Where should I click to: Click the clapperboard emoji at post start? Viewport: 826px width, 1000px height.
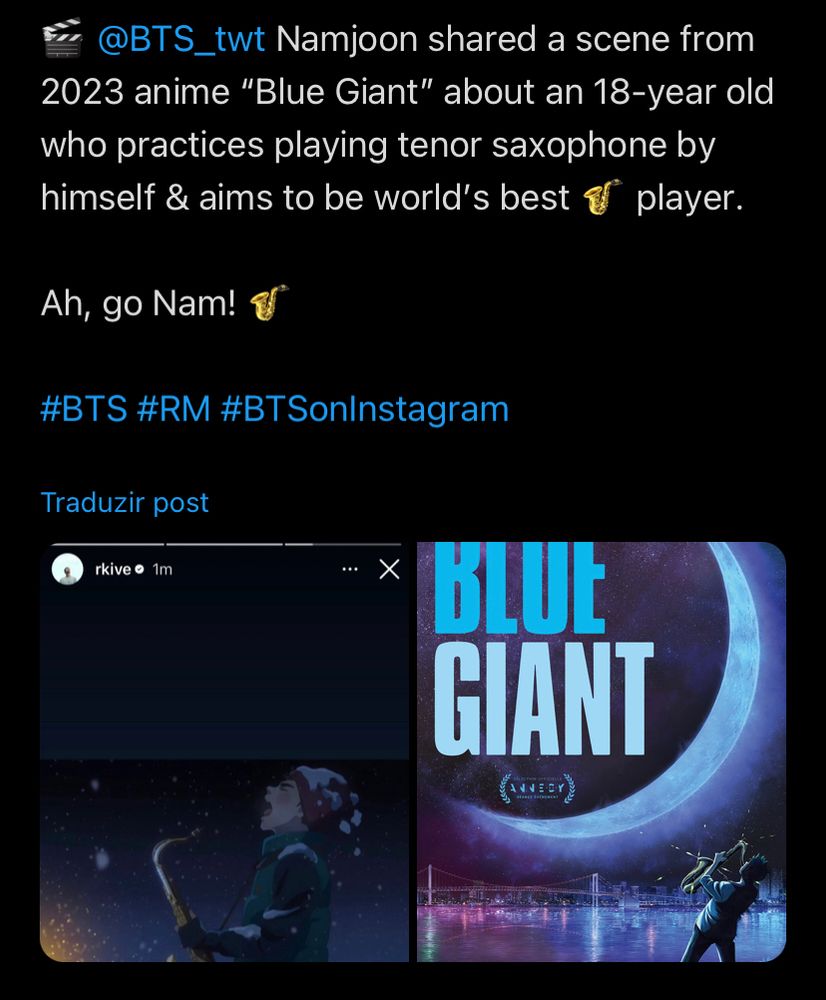coord(62,38)
